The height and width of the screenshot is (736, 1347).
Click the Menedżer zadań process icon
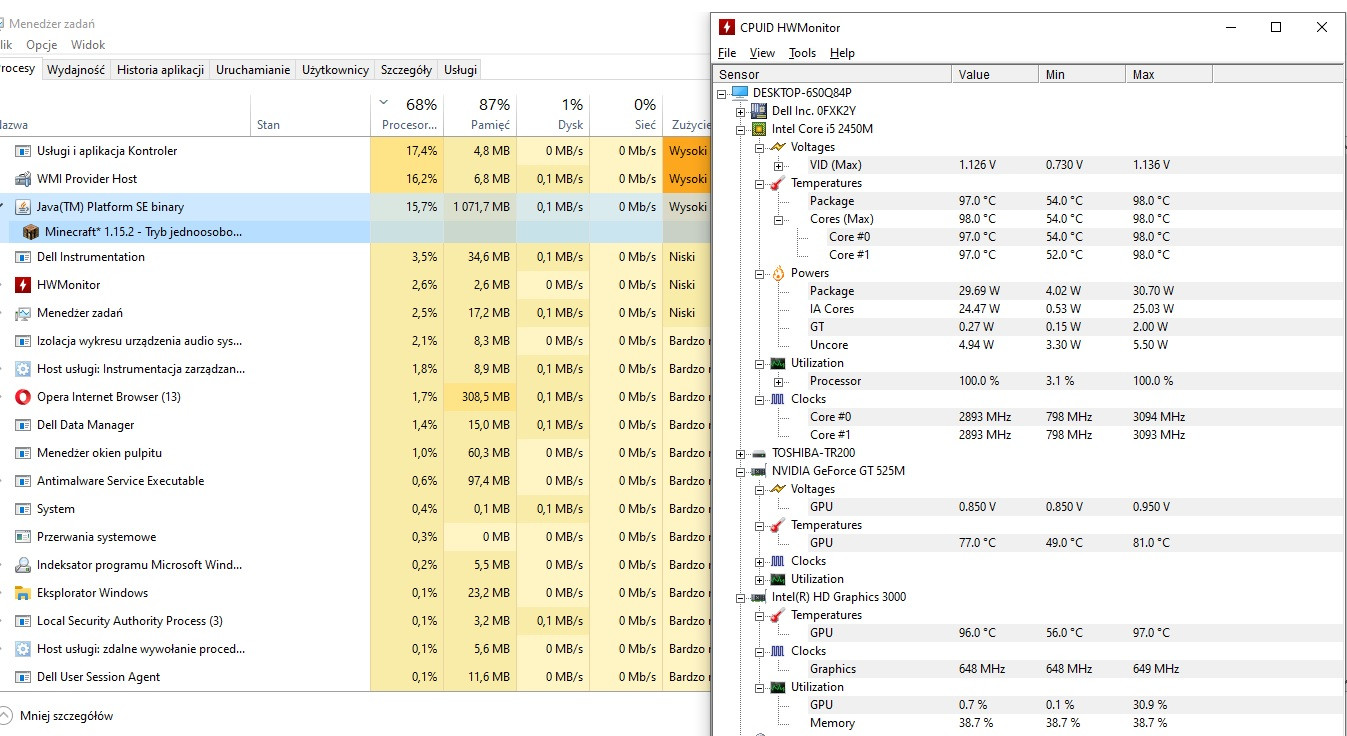(23, 313)
